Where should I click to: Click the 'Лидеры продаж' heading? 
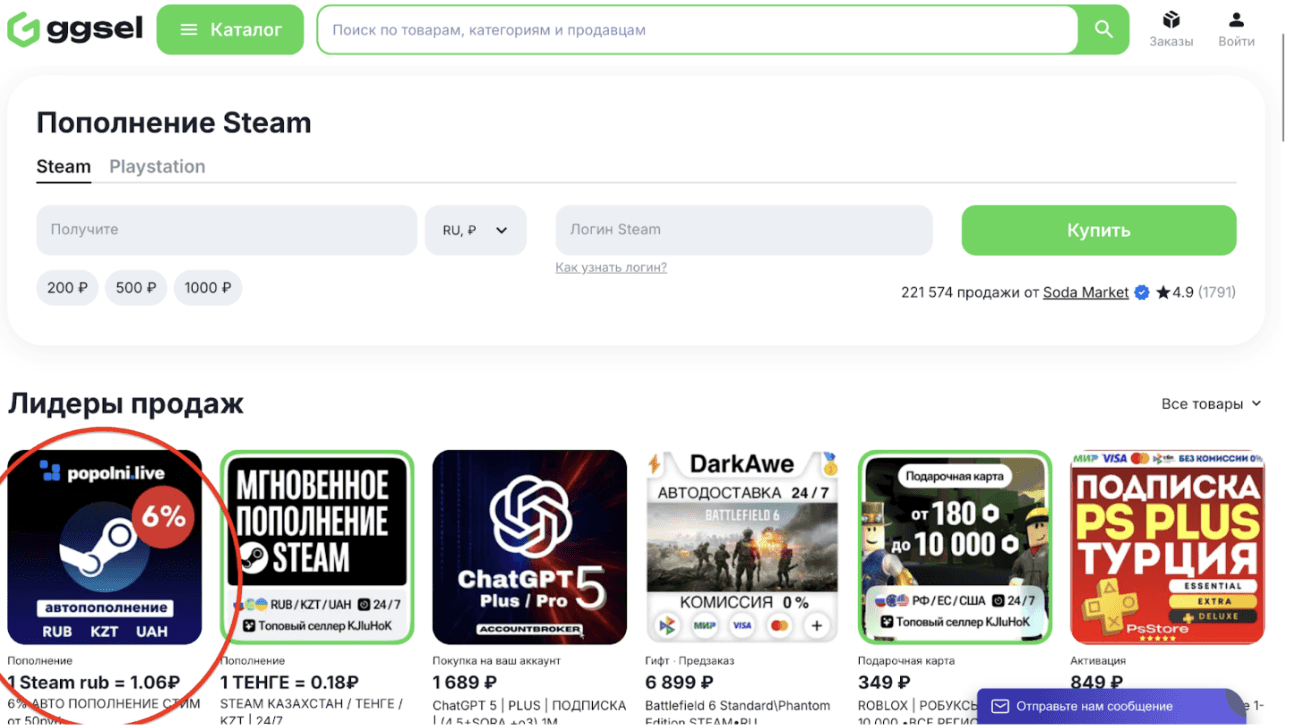[x=126, y=404]
